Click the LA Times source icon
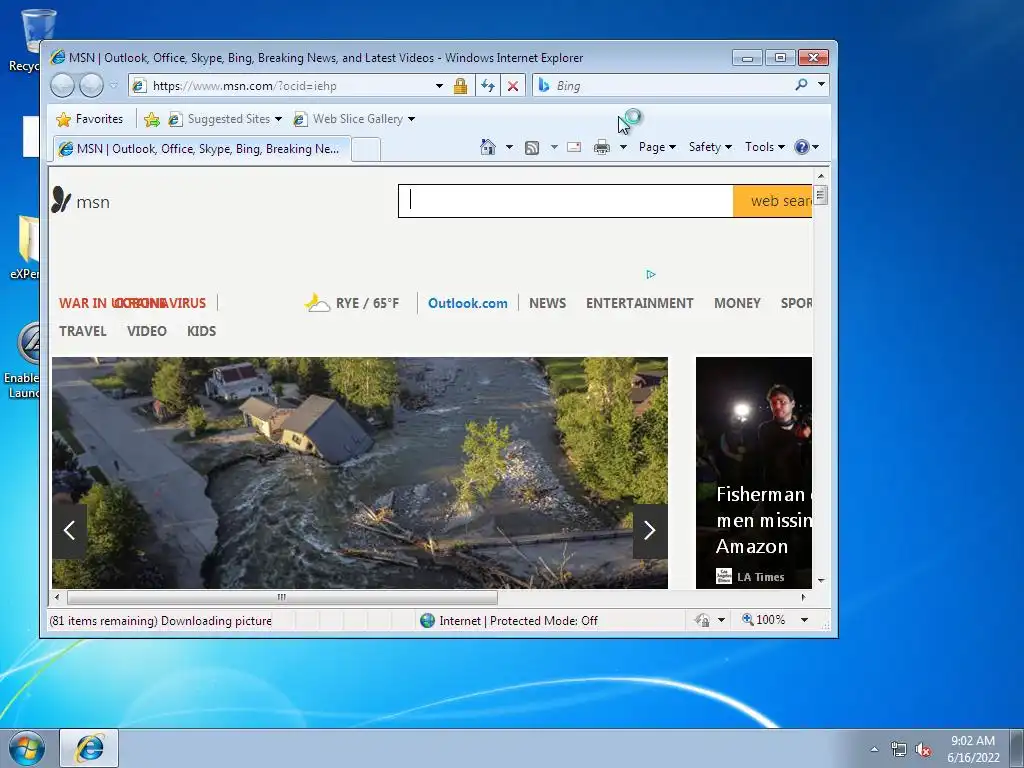The image size is (1024, 768). (x=724, y=576)
